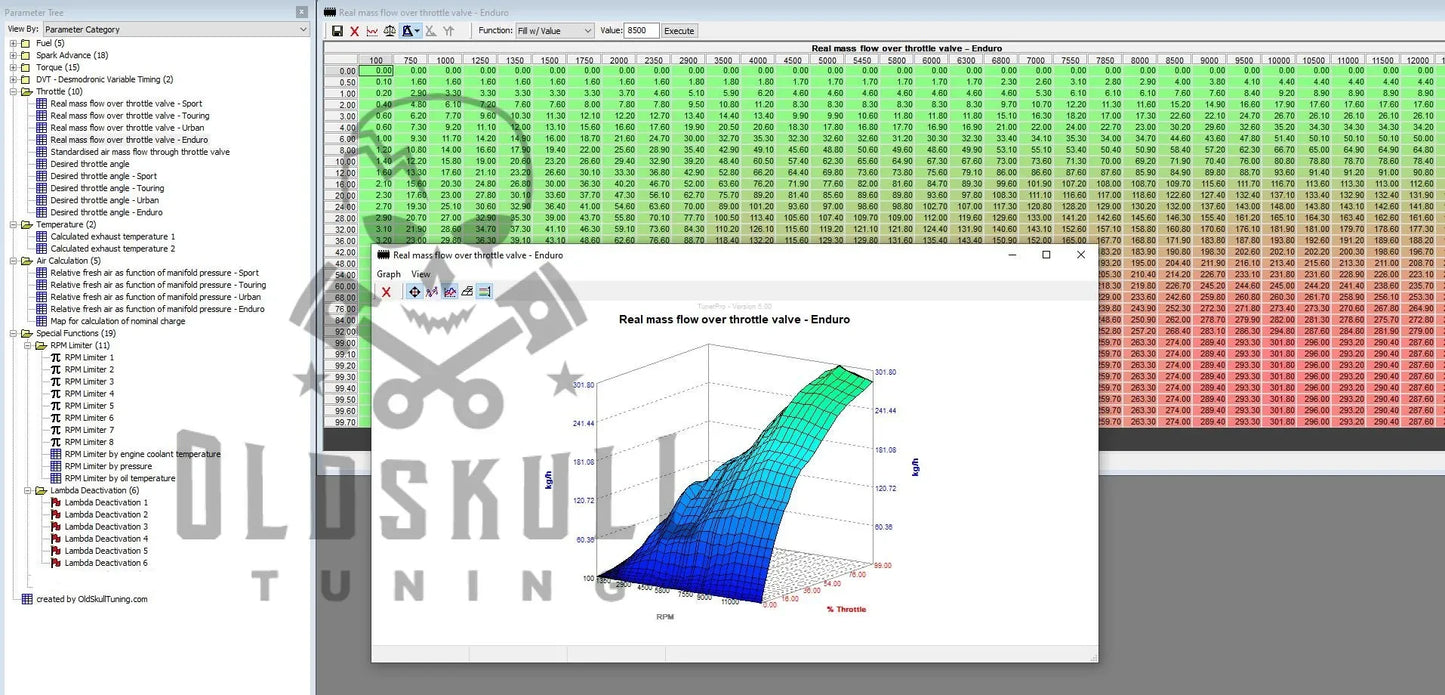Open the Graph menu
The image size is (1445, 695).
[x=388, y=274]
